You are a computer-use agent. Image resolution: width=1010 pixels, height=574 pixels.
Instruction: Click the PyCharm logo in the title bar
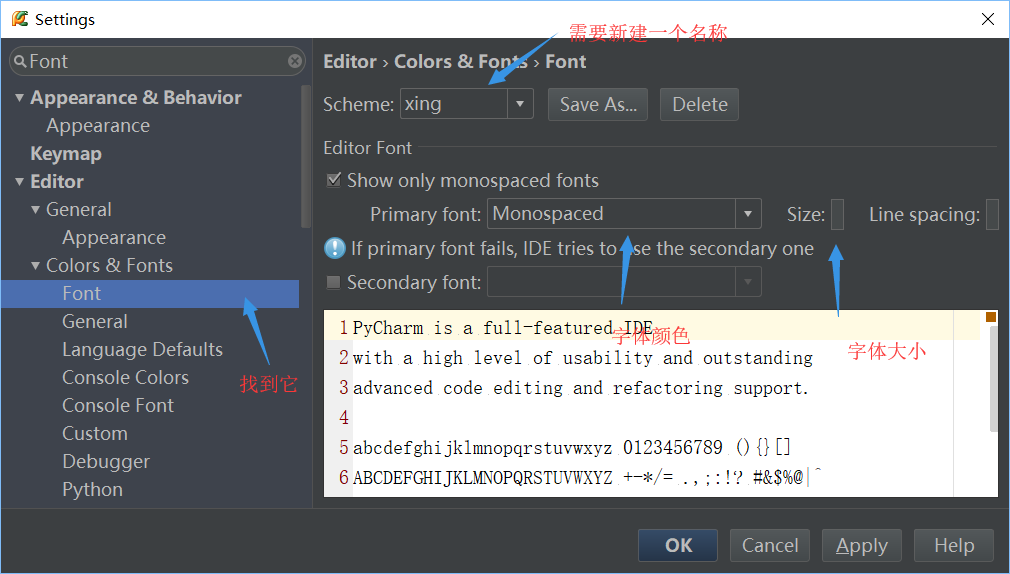[20, 19]
